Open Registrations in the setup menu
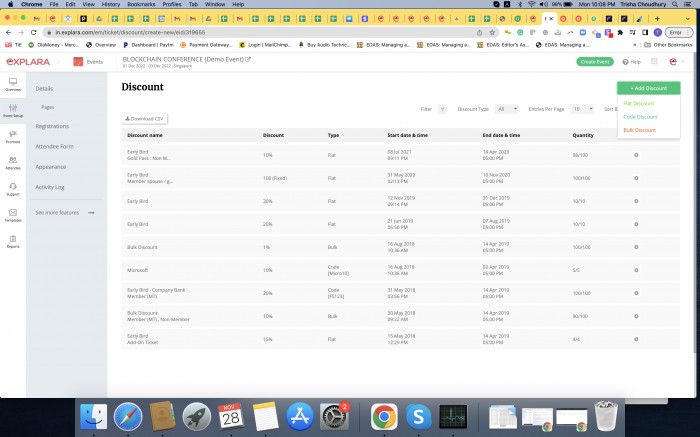 click(x=52, y=126)
